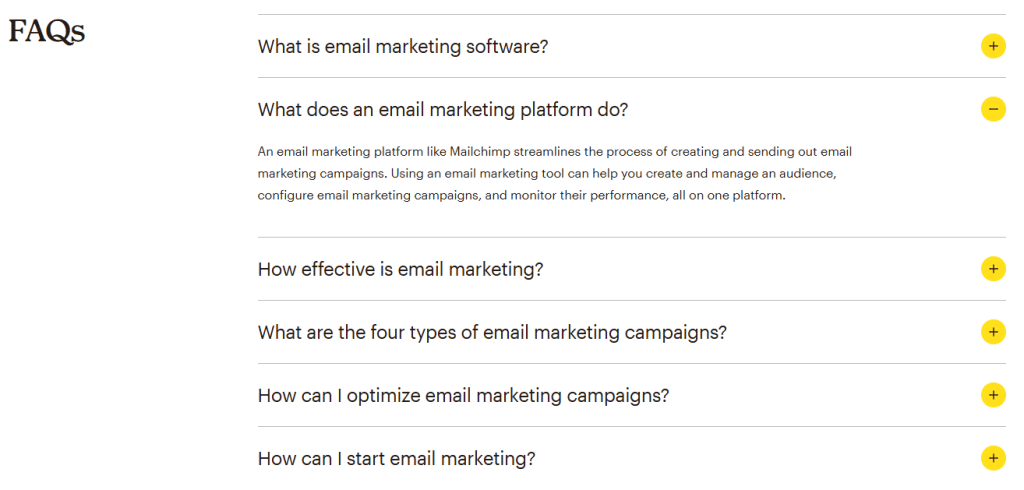Click the minus icon to collapse the open answer
This screenshot has height=490, width=1024.
coord(992,109)
